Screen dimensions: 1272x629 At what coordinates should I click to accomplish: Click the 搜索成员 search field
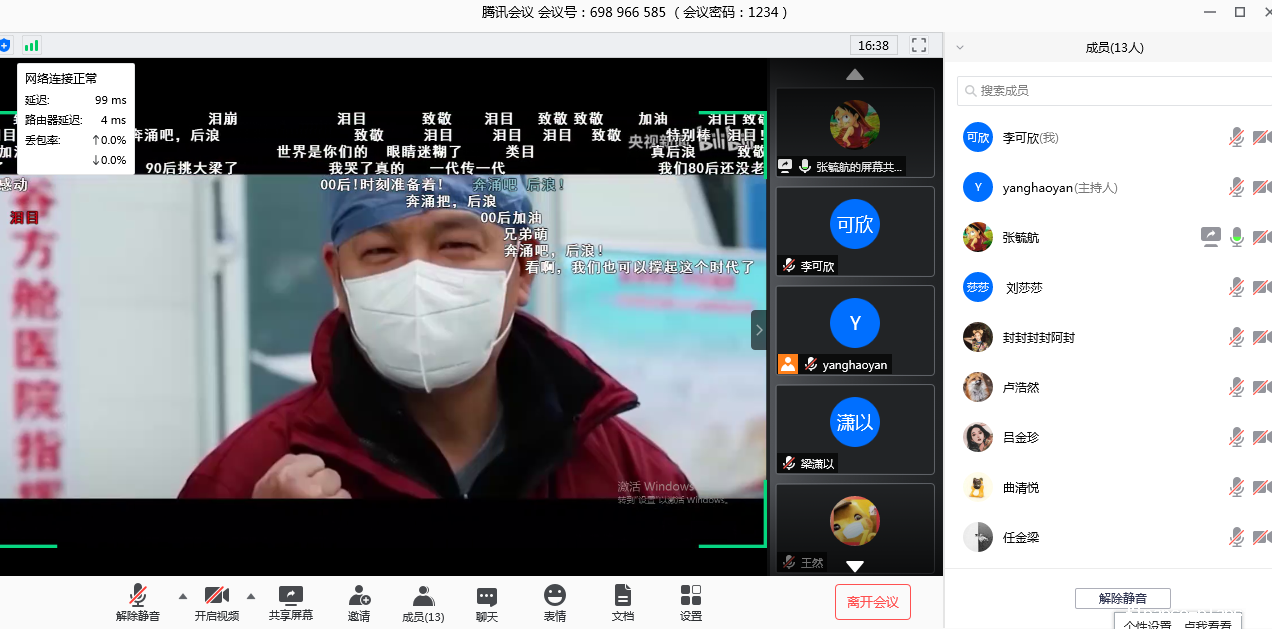coord(1110,91)
